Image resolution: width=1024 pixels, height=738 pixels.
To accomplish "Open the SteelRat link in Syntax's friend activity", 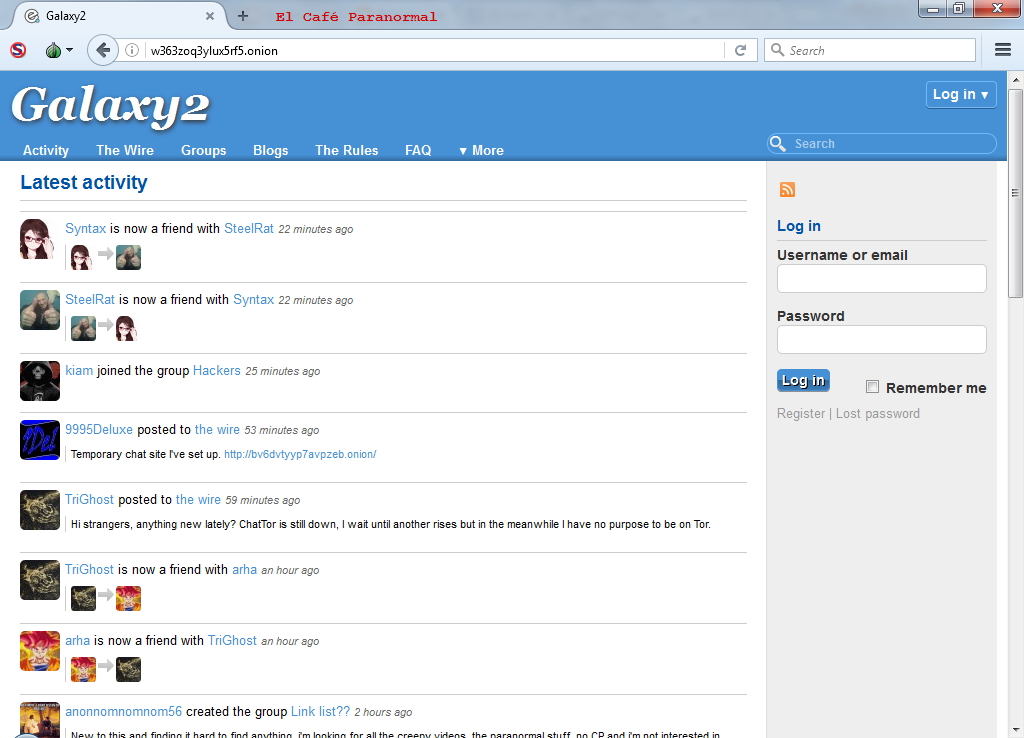I will pos(249,229).
